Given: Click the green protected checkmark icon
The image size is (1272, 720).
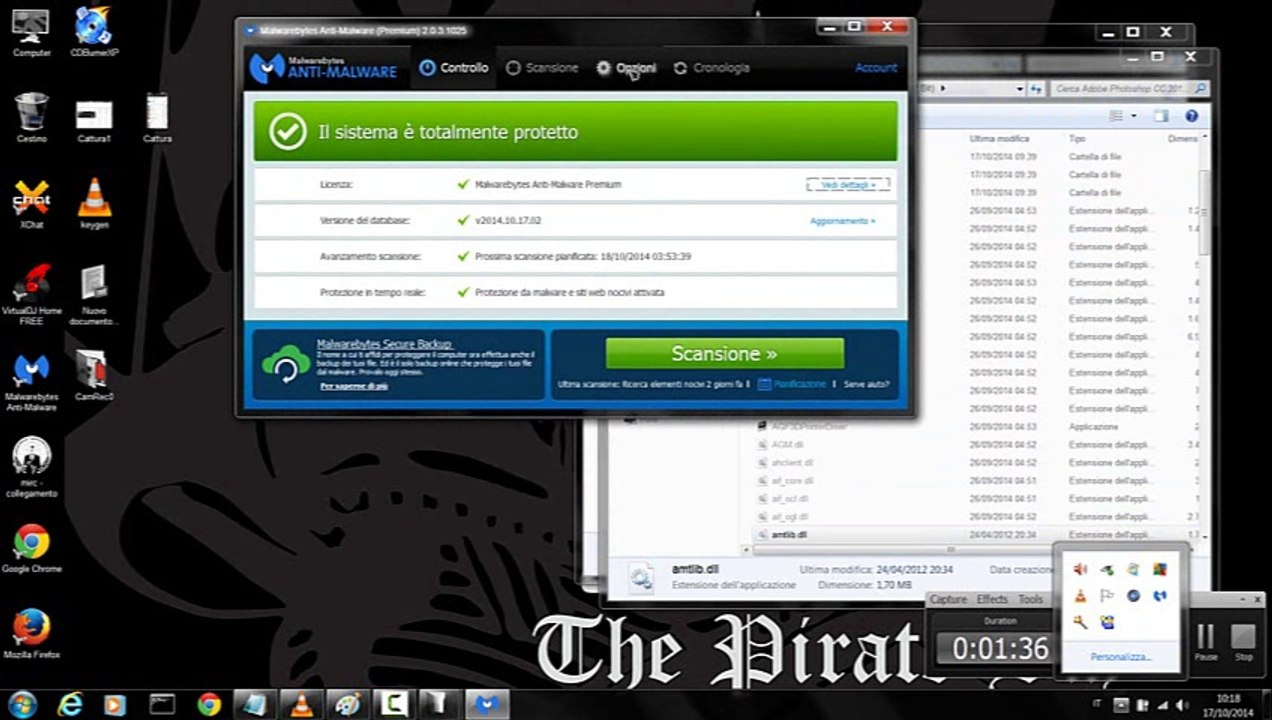Looking at the screenshot, I should point(288,132).
